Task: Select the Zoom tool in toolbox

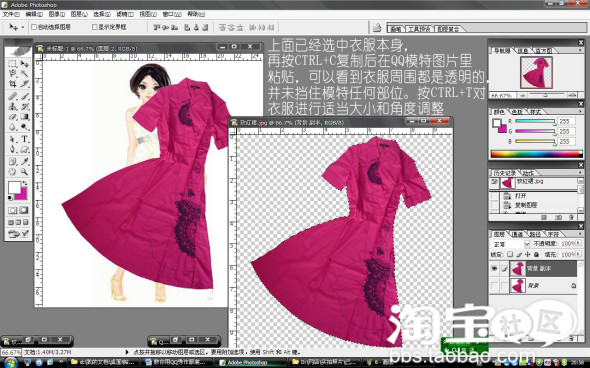Action: (x=24, y=172)
